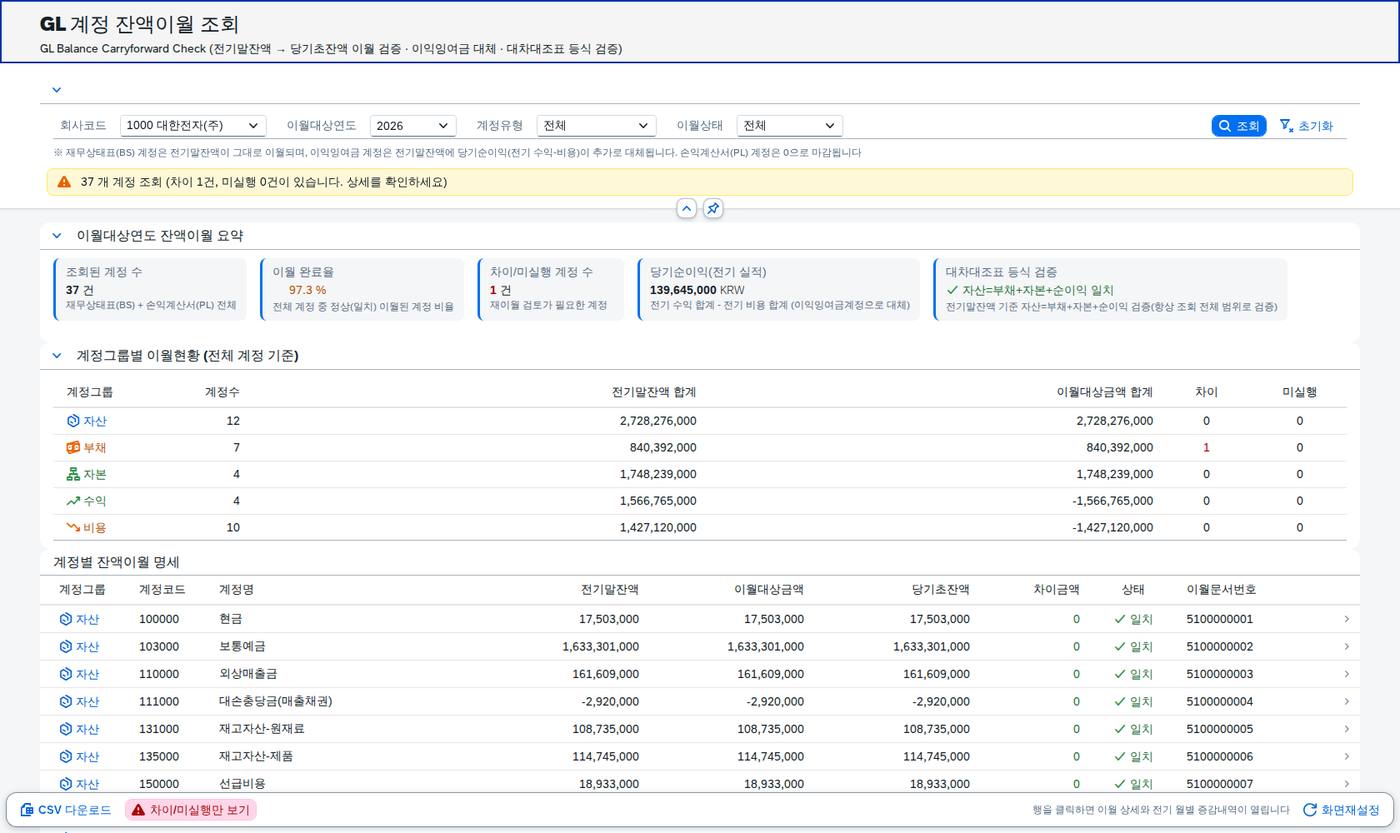Image resolution: width=1400 pixels, height=833 pixels.
Task: Click the 부채 group icon in summary table
Action: point(73,448)
